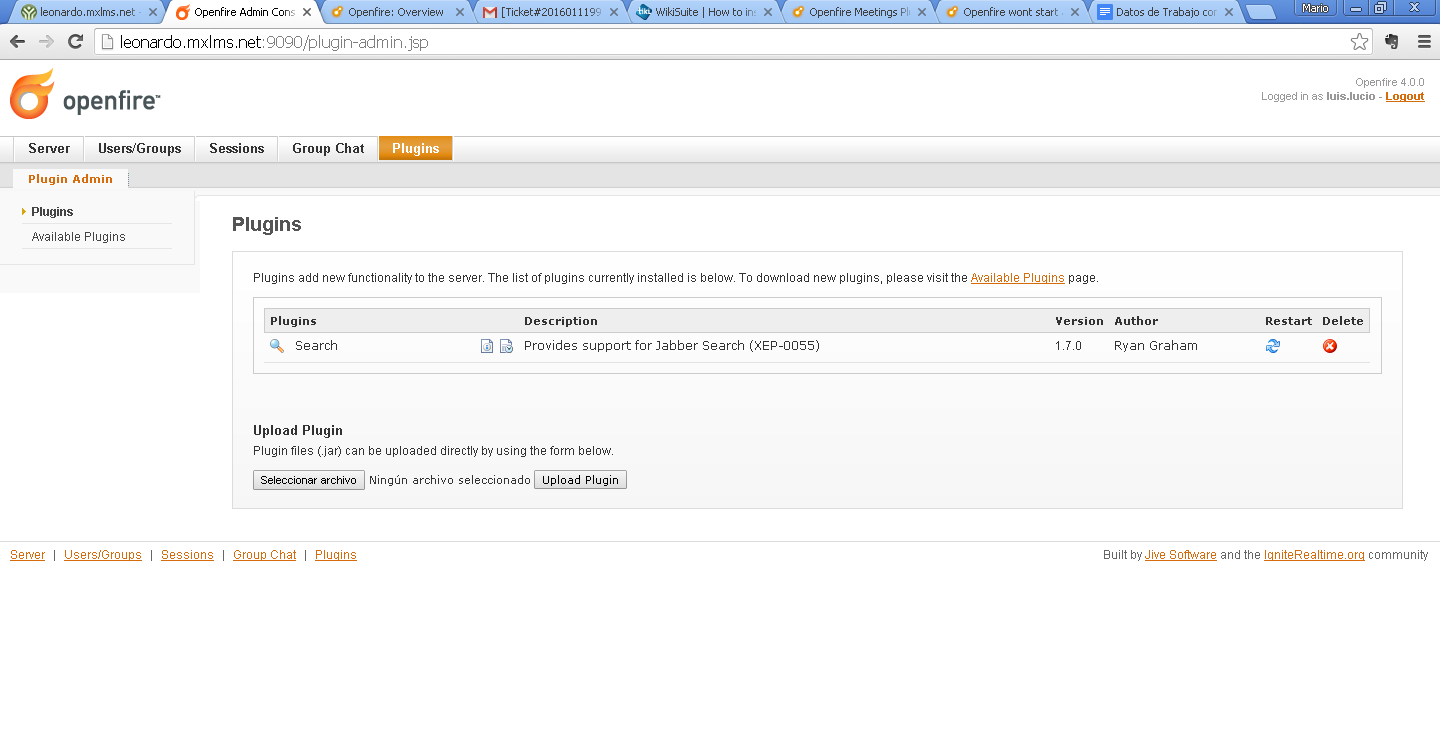The image size is (1440, 755).
Task: Click the footer Sessions link
Action: 187,555
